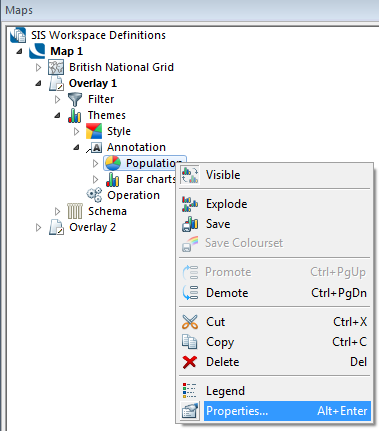Click the red Delete cross icon

click(x=190, y=362)
